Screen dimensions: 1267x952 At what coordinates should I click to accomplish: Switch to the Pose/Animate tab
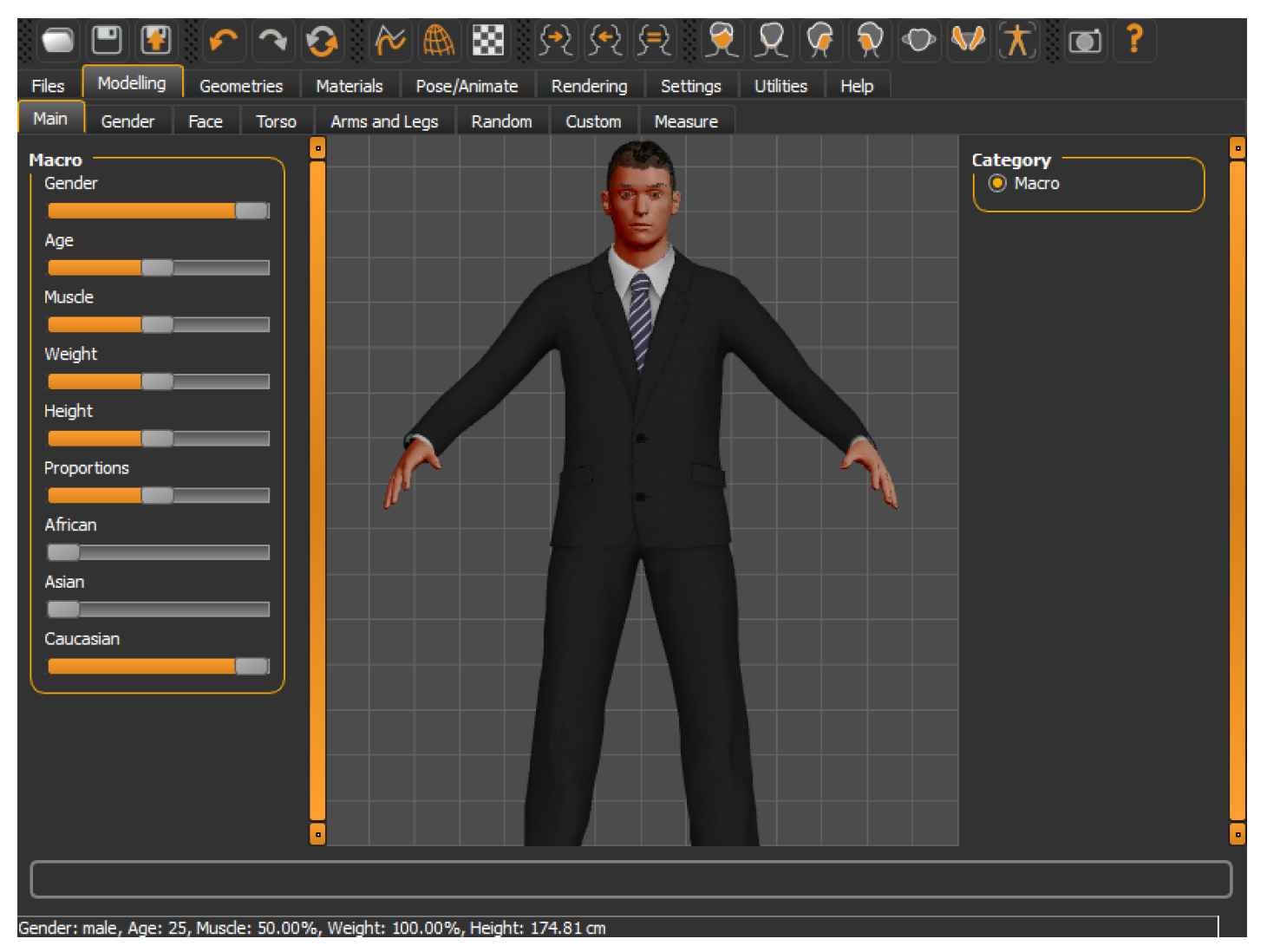coord(467,86)
